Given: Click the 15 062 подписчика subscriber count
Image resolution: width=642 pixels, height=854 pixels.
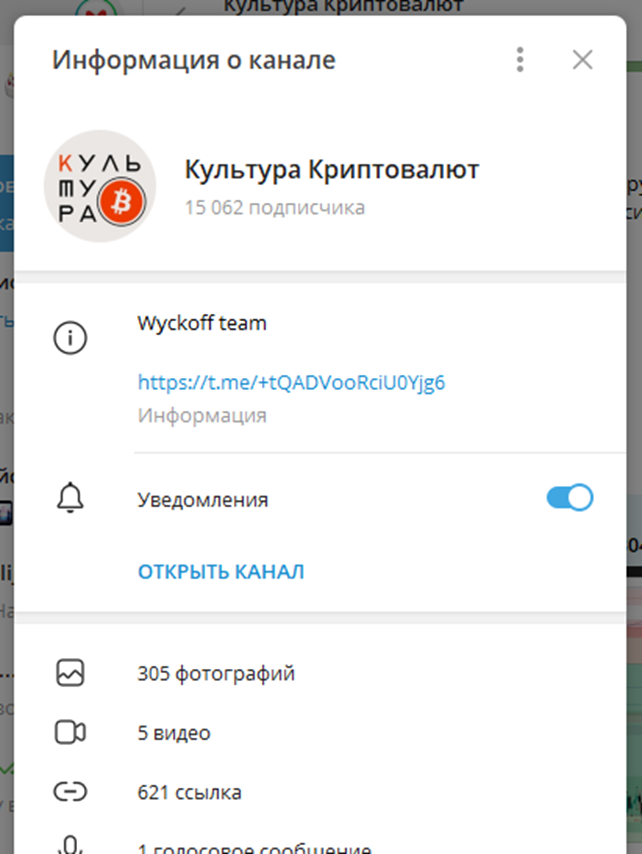Looking at the screenshot, I should [x=274, y=208].
